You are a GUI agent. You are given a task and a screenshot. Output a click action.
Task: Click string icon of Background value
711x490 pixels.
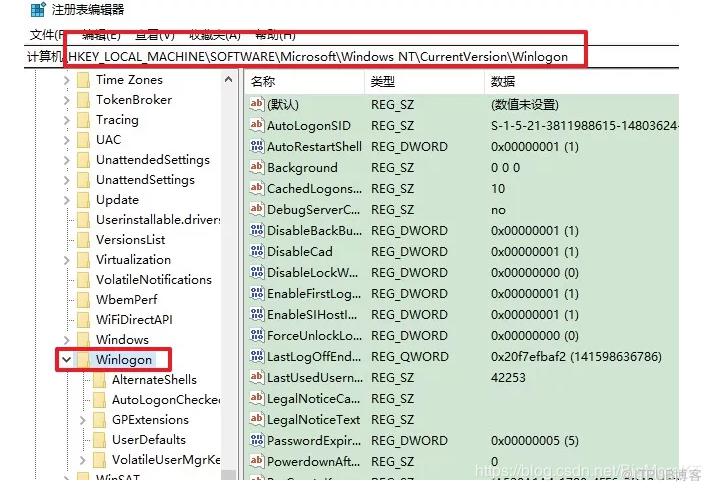point(257,167)
